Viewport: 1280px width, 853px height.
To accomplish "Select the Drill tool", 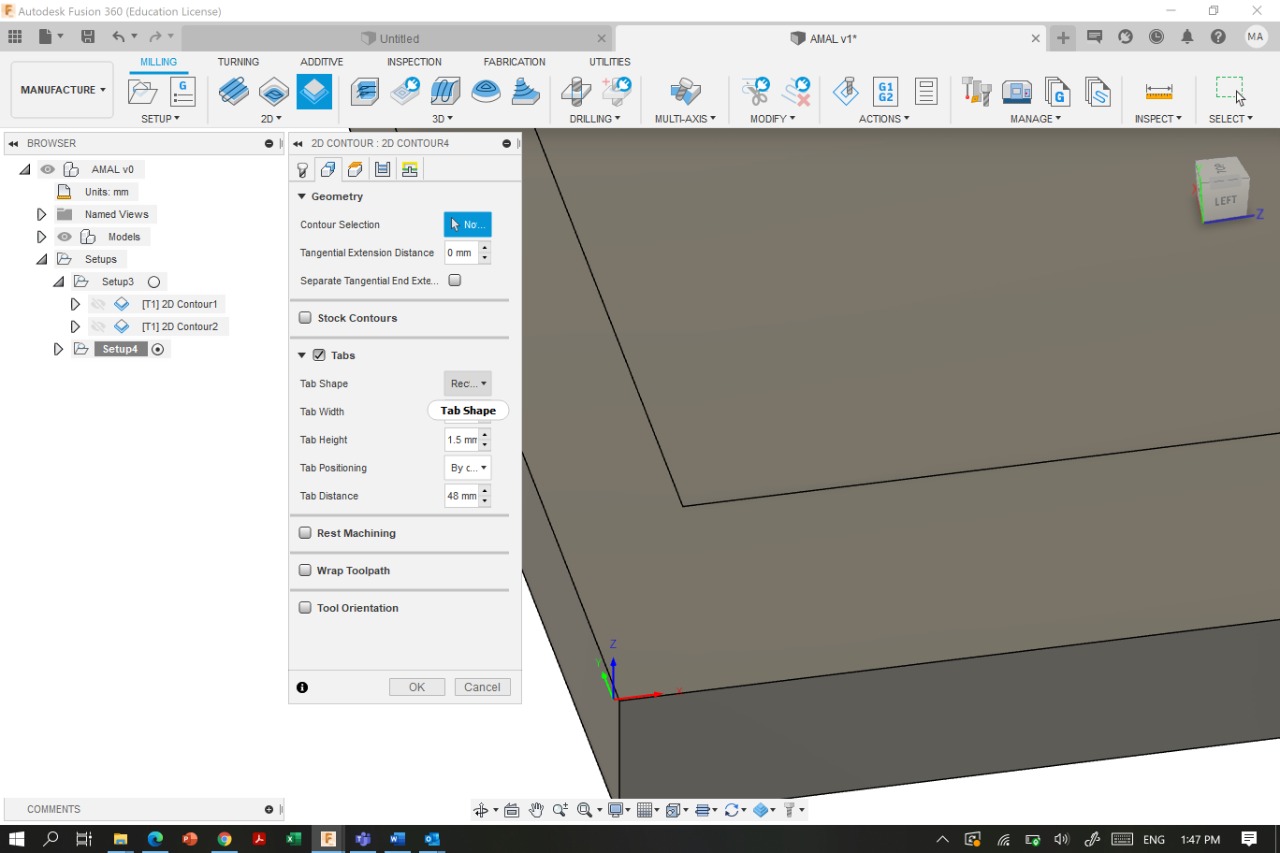I will point(576,92).
